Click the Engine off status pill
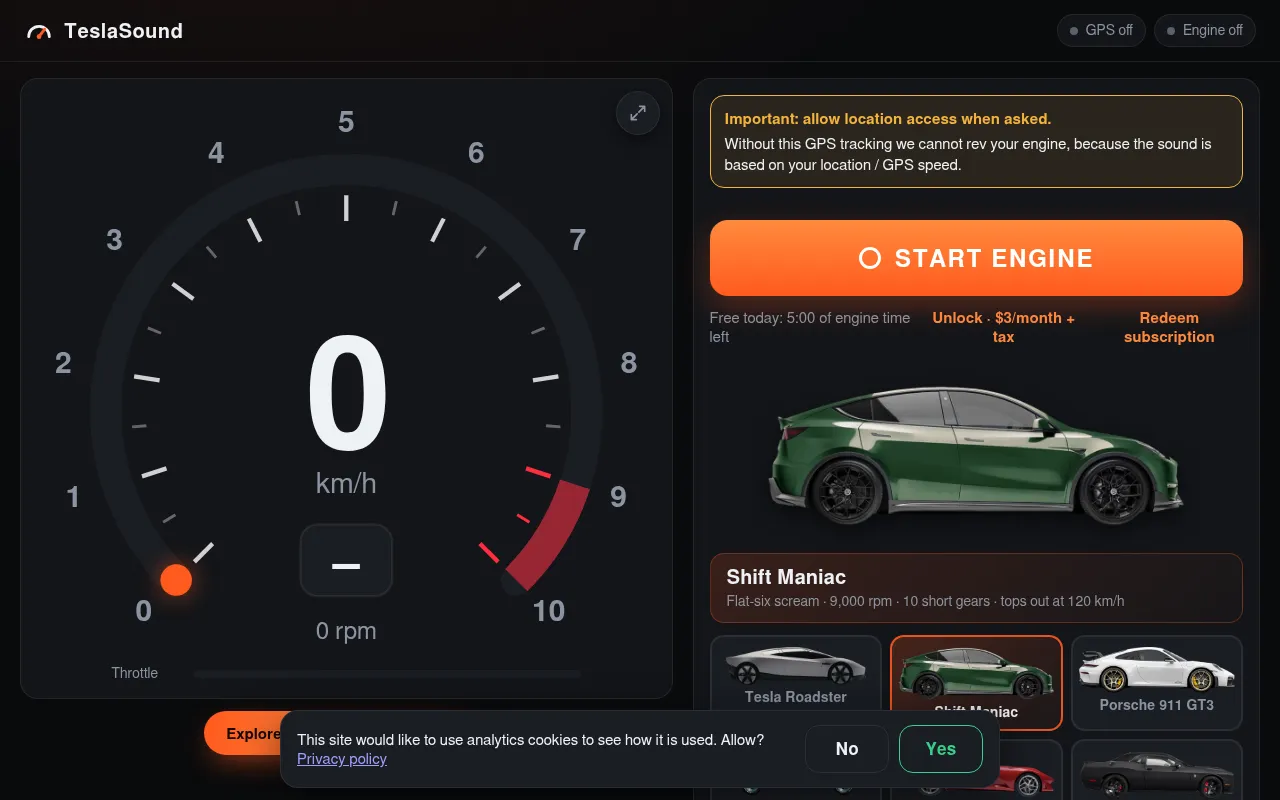 pyautogui.click(x=1204, y=30)
